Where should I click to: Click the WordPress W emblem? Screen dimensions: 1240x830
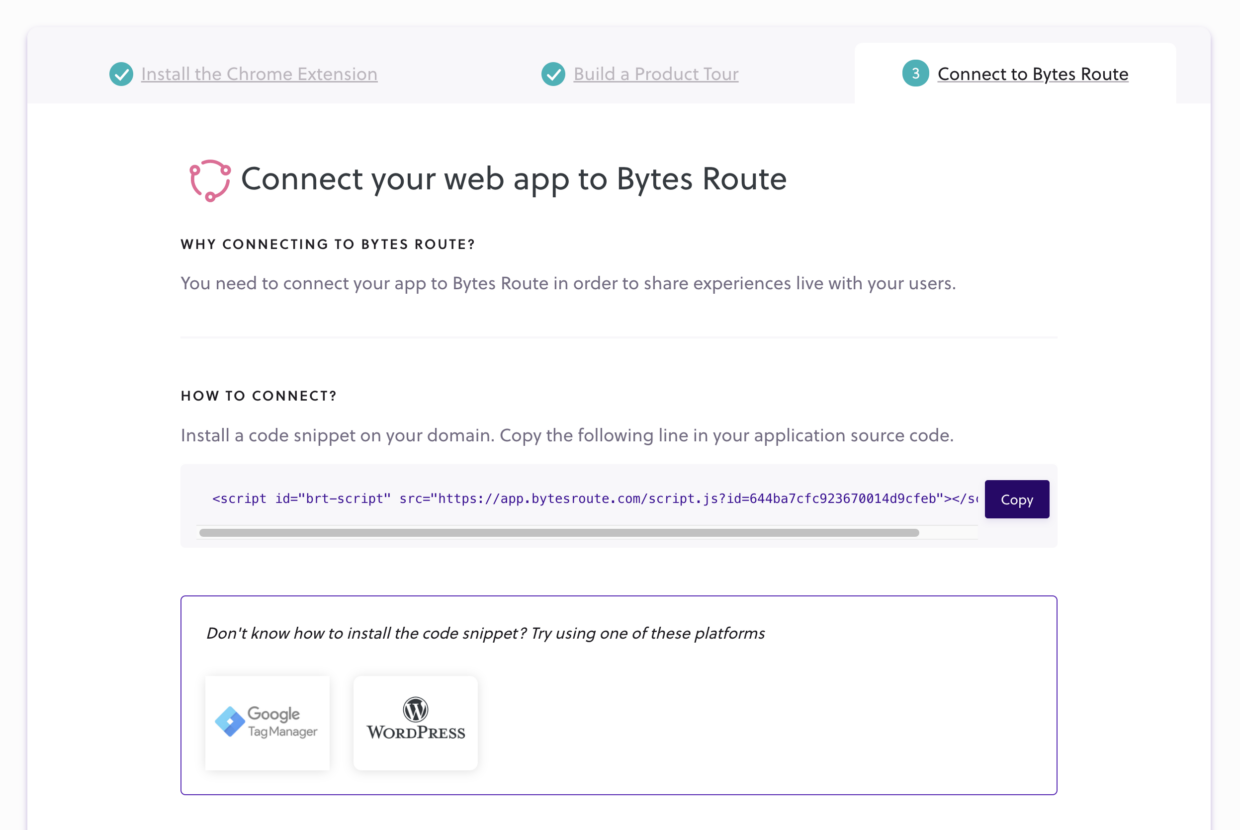click(x=415, y=709)
